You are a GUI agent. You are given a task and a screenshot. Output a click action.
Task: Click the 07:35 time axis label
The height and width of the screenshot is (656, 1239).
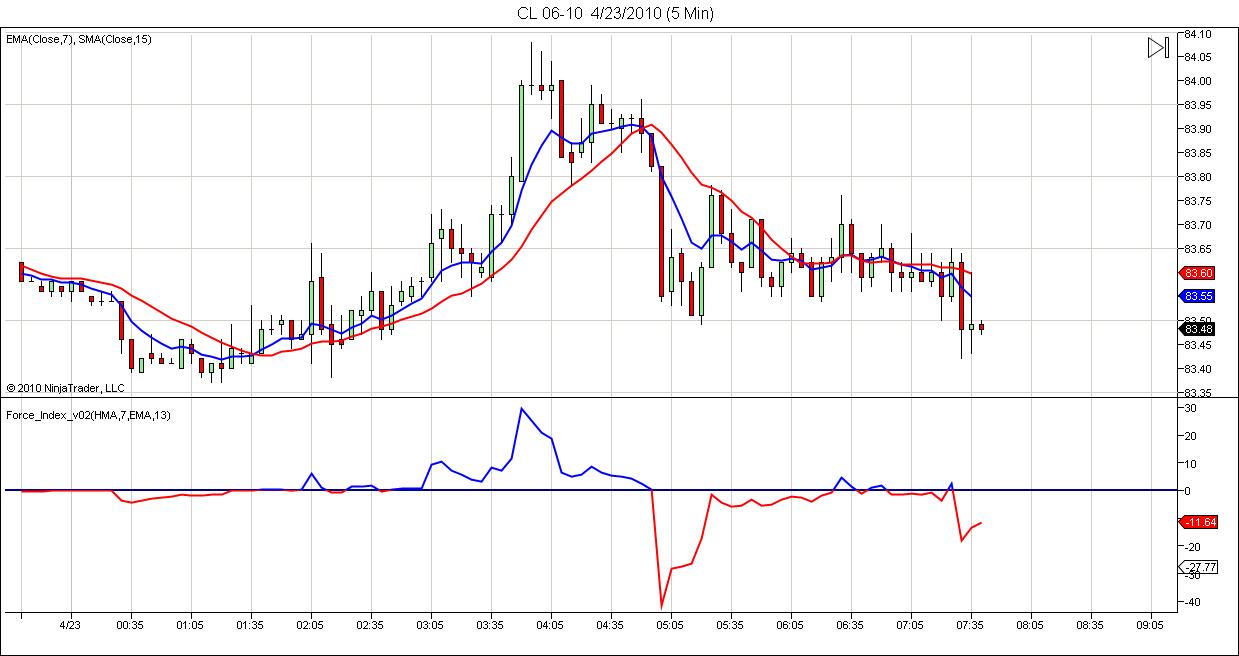coord(970,625)
